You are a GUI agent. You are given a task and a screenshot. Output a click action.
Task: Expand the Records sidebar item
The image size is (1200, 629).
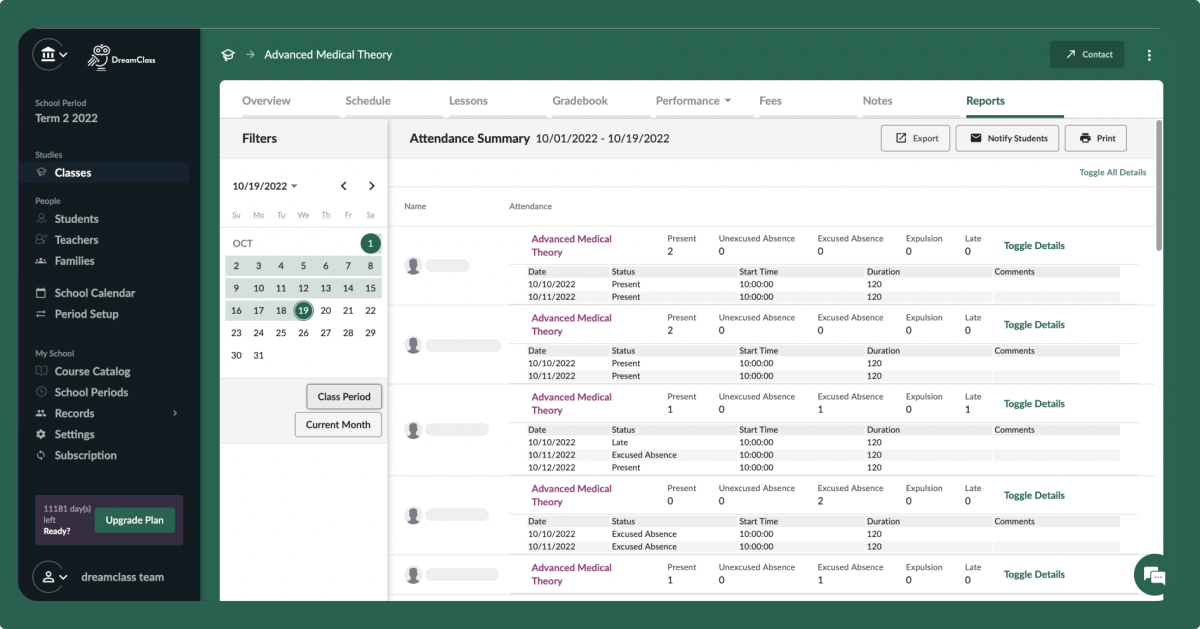coord(73,413)
